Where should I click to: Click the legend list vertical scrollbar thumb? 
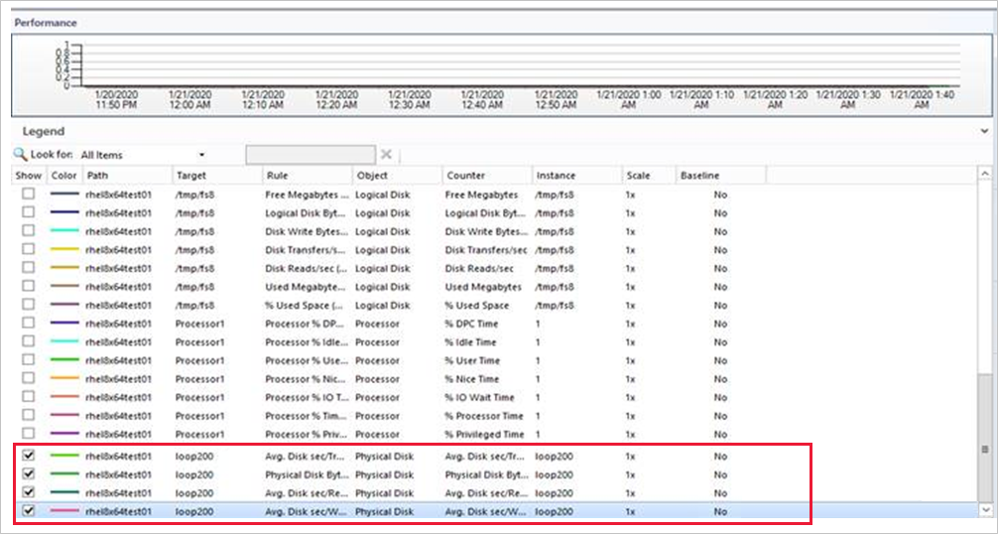coord(985,450)
